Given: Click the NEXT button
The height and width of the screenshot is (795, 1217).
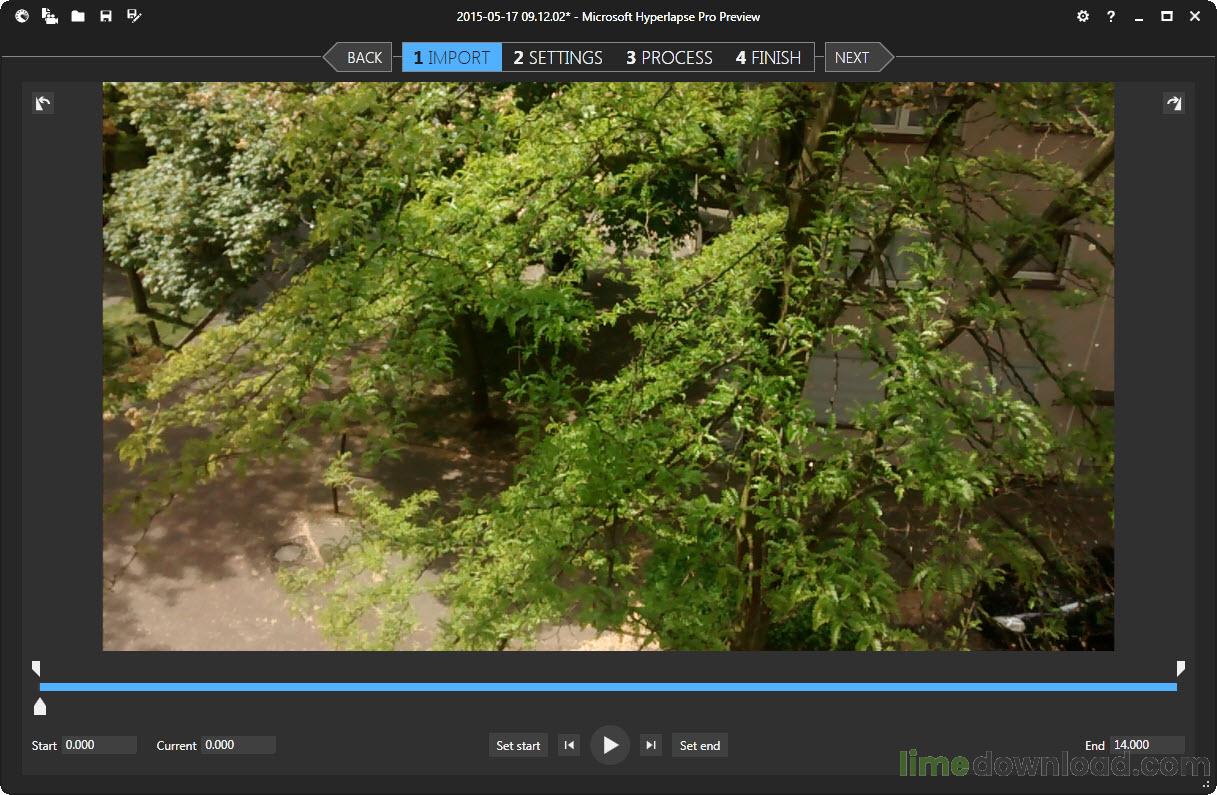Looking at the screenshot, I should click(x=852, y=57).
